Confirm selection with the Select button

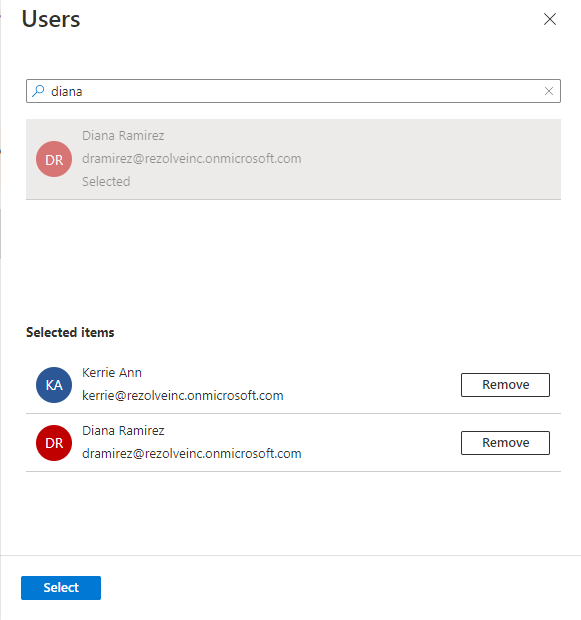coord(61,588)
